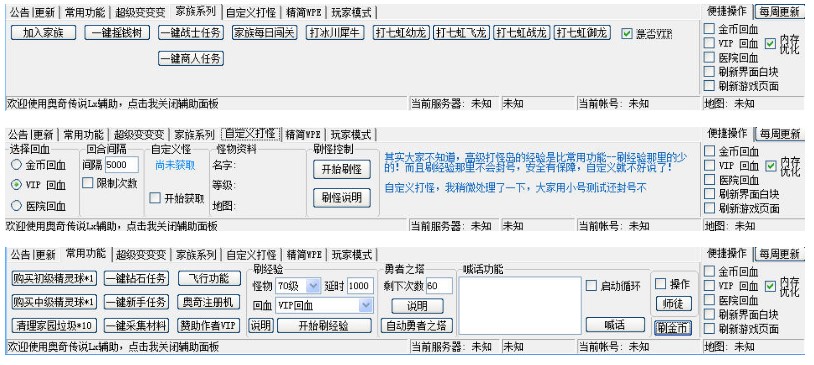Click the 打七虹御龙 button
Image resolution: width=814 pixels, height=365 pixels.
pos(582,33)
